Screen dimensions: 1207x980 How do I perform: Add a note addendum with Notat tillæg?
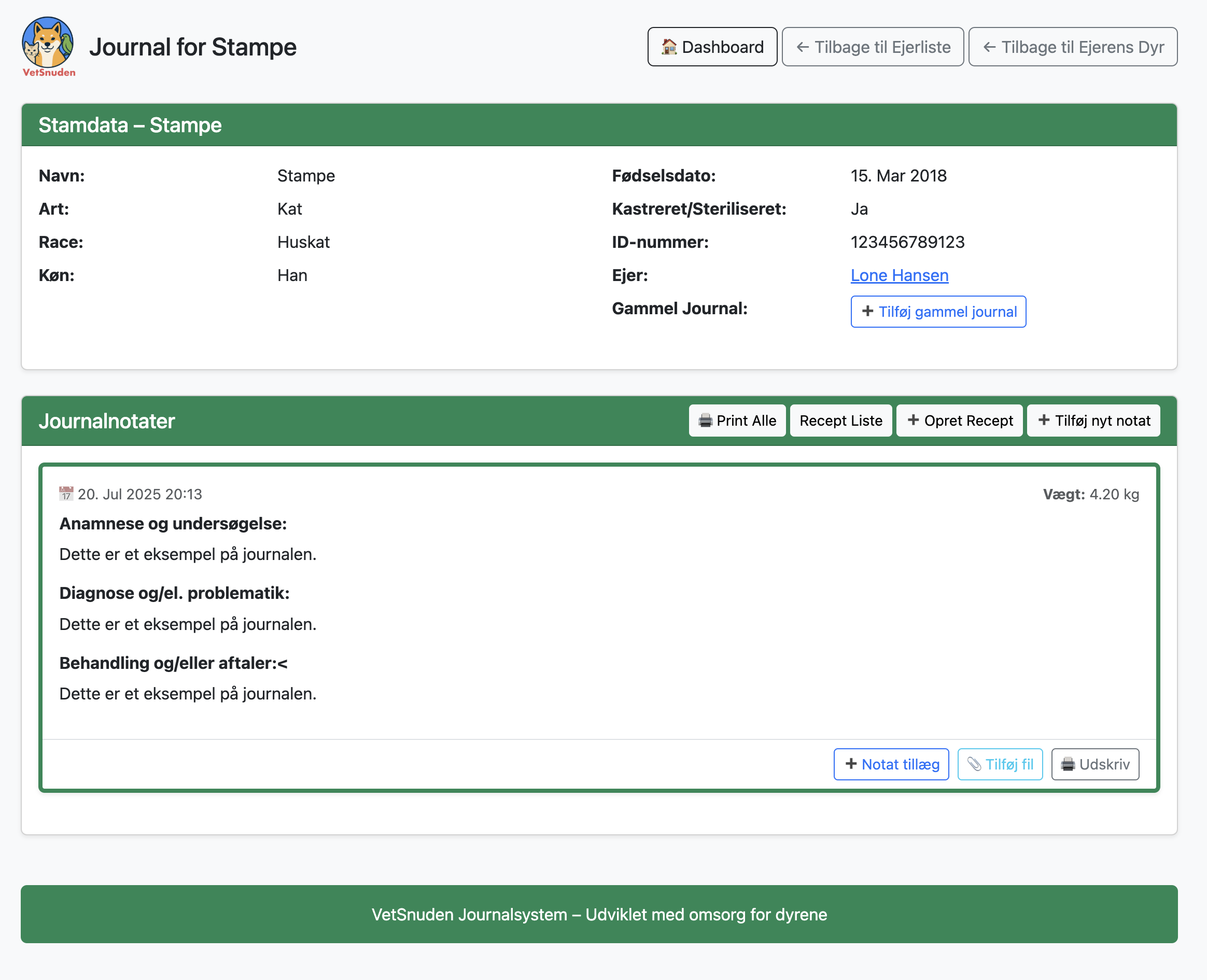(x=891, y=764)
